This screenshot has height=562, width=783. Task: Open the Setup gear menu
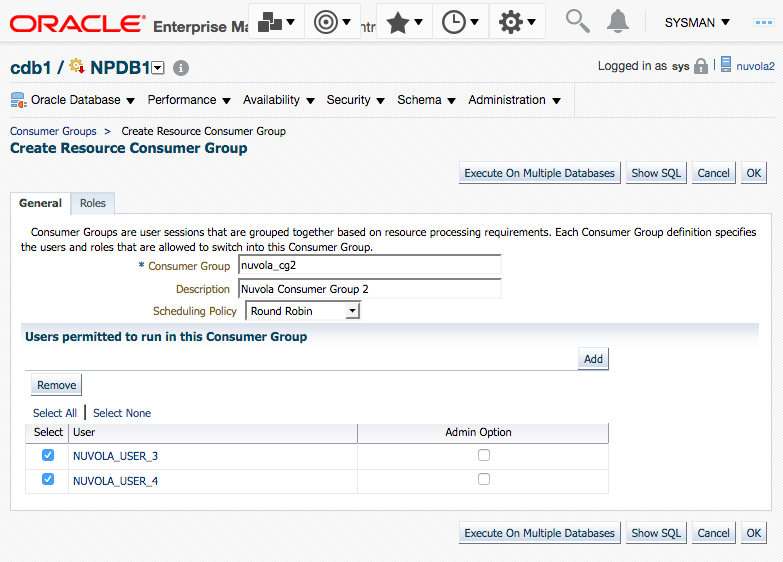click(517, 22)
